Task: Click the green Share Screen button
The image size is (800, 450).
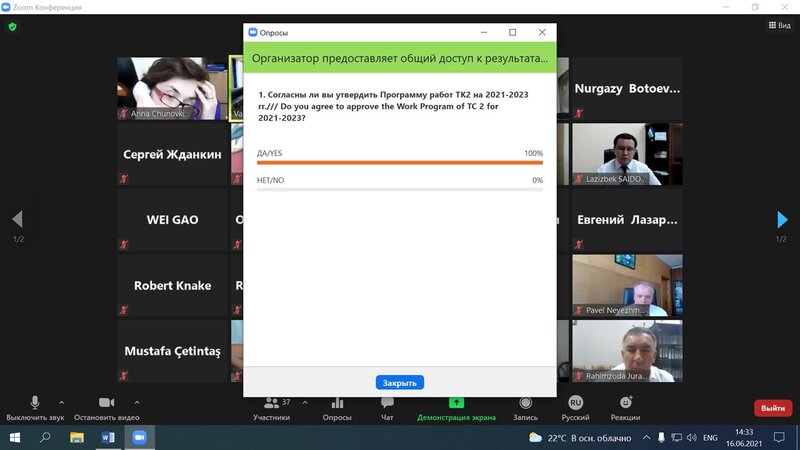Action: click(x=455, y=402)
